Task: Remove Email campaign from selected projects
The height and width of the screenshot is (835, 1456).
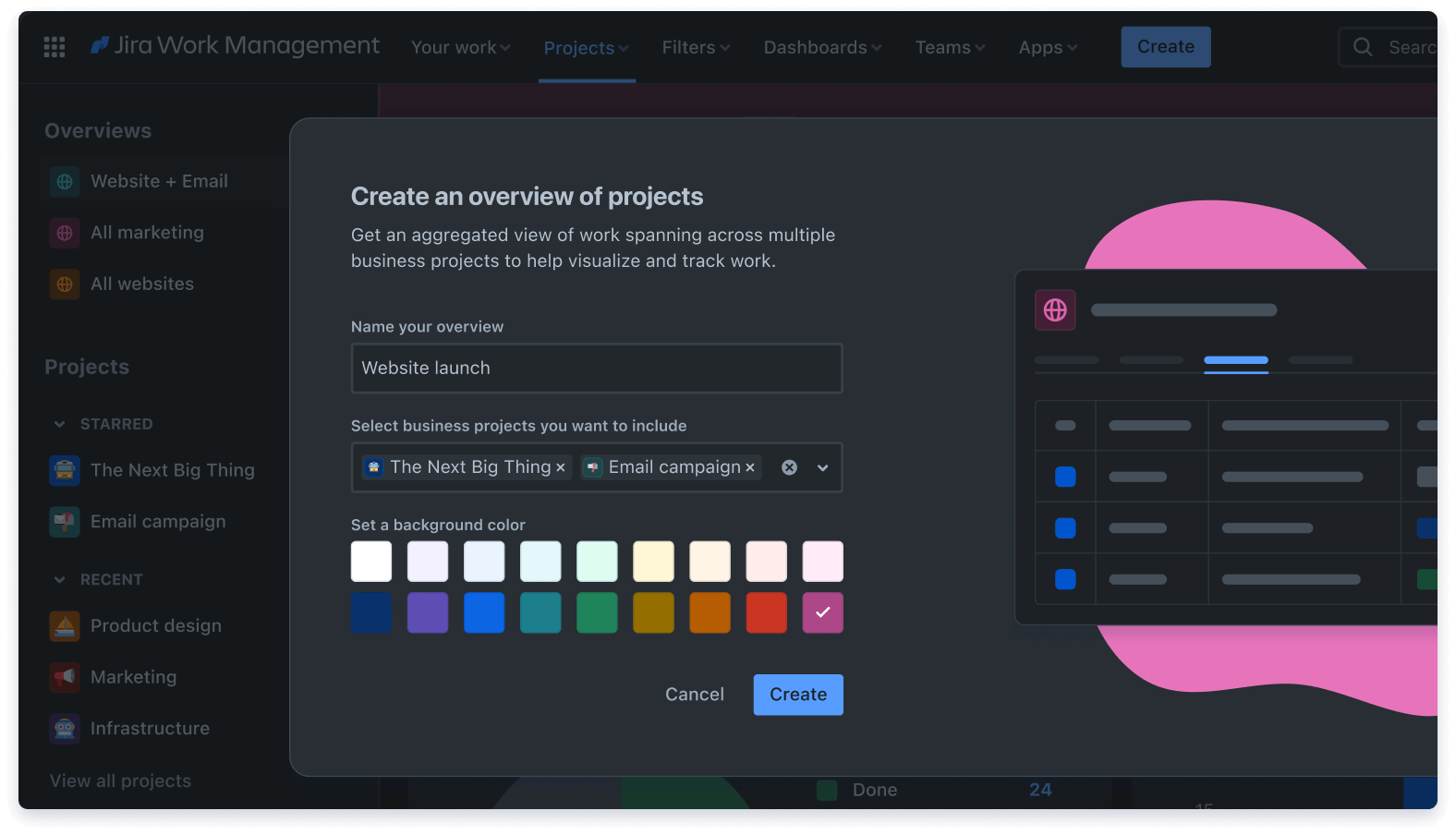Action: (x=750, y=468)
